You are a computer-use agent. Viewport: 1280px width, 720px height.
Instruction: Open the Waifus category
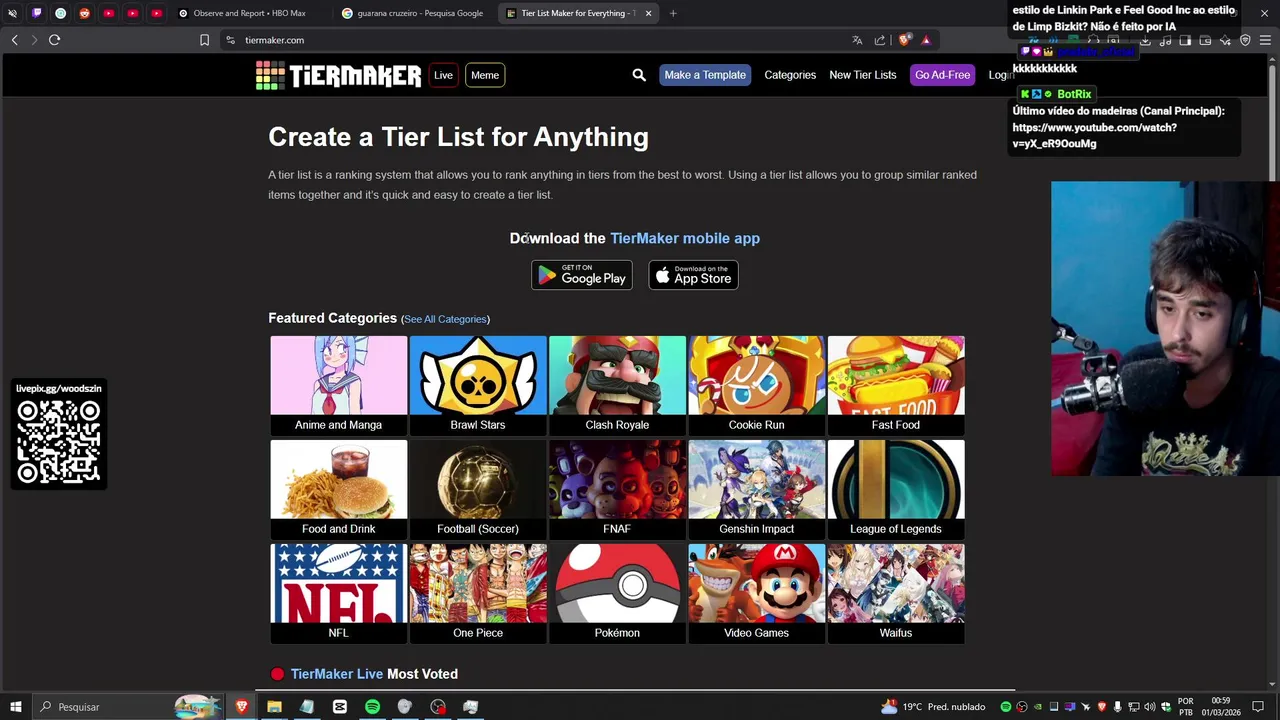coord(896,593)
